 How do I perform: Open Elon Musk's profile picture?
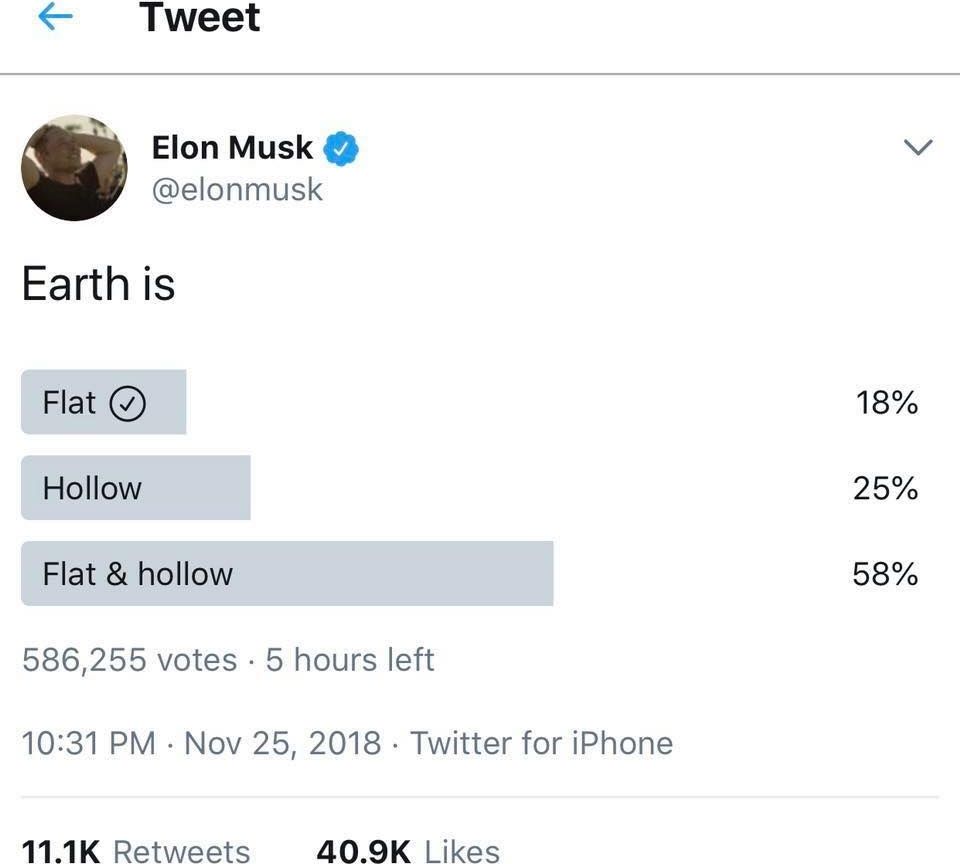pos(75,167)
